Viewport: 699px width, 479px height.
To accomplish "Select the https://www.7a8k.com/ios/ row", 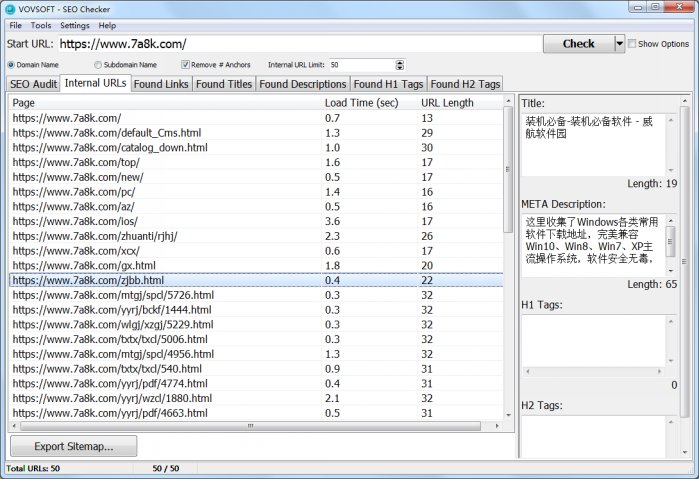I will (256, 221).
